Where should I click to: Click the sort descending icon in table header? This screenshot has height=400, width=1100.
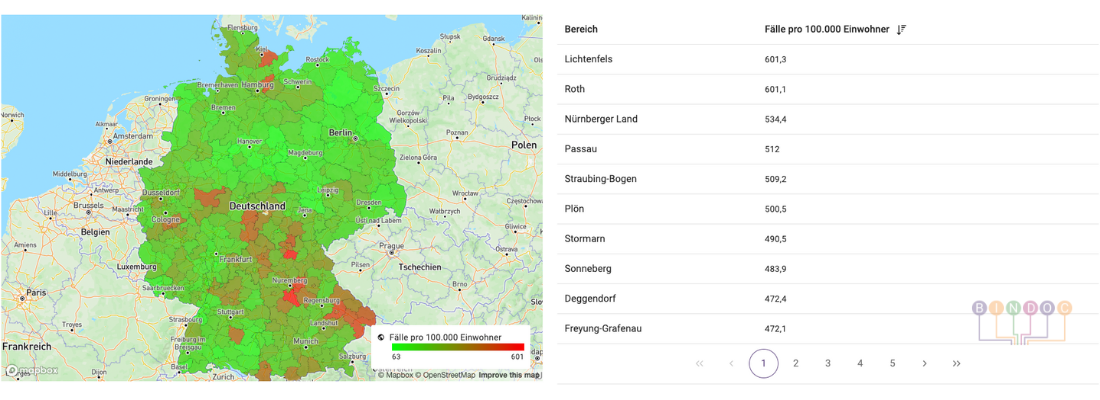901,30
